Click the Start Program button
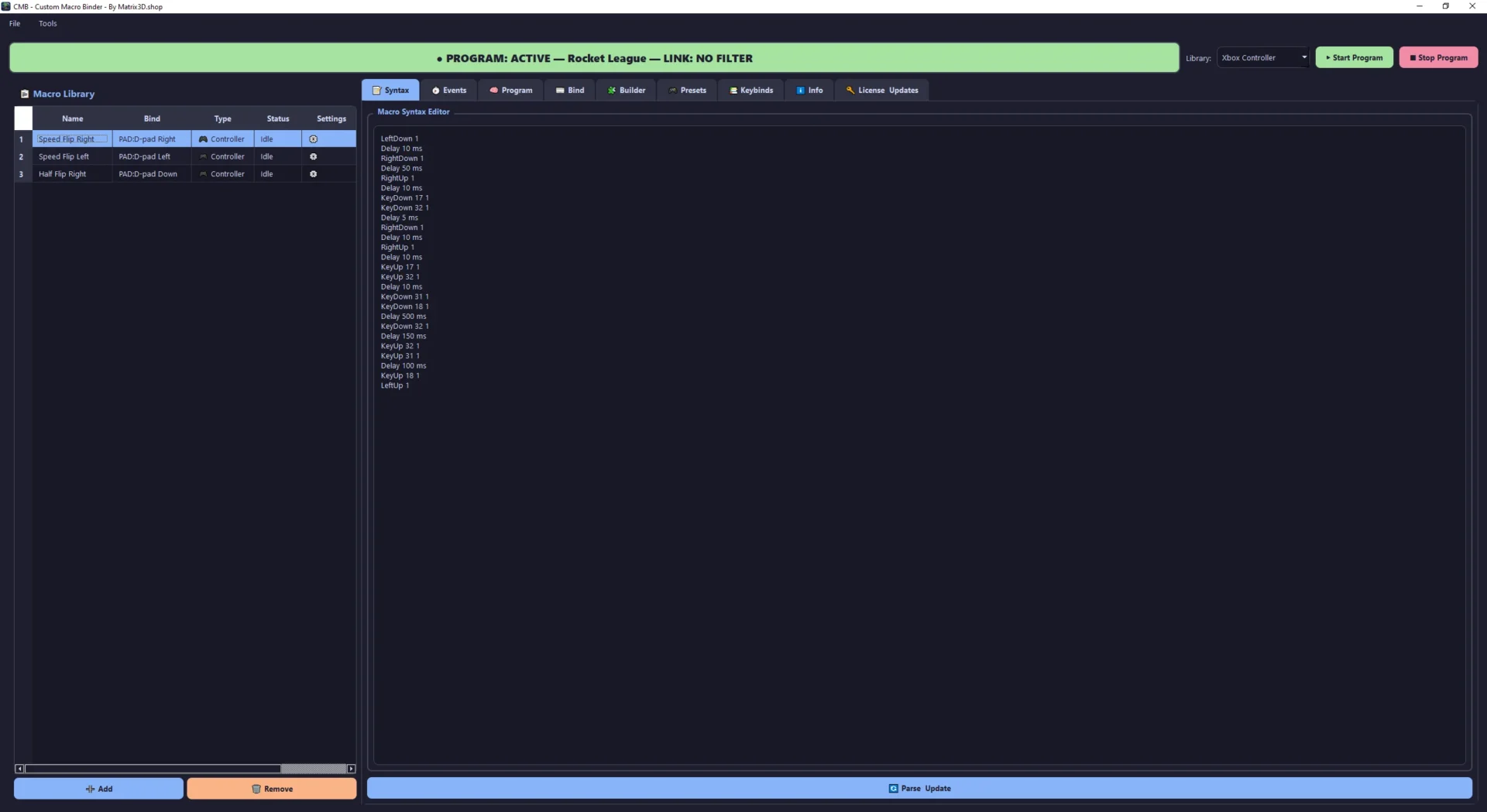This screenshot has width=1487, height=812. tap(1354, 57)
